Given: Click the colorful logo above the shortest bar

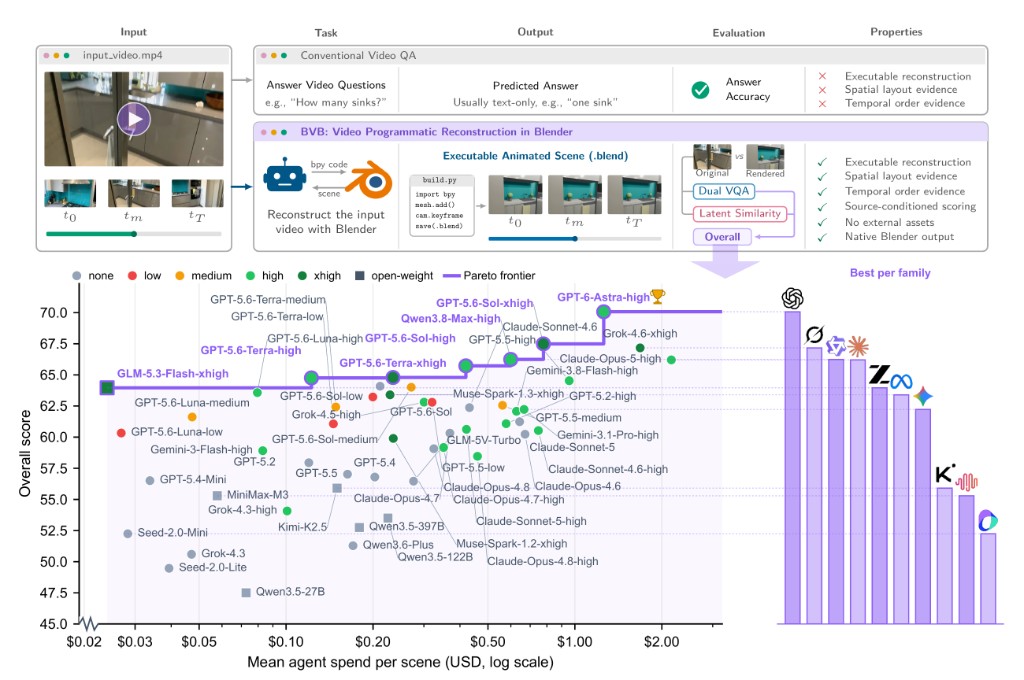Looking at the screenshot, I should click(988, 521).
